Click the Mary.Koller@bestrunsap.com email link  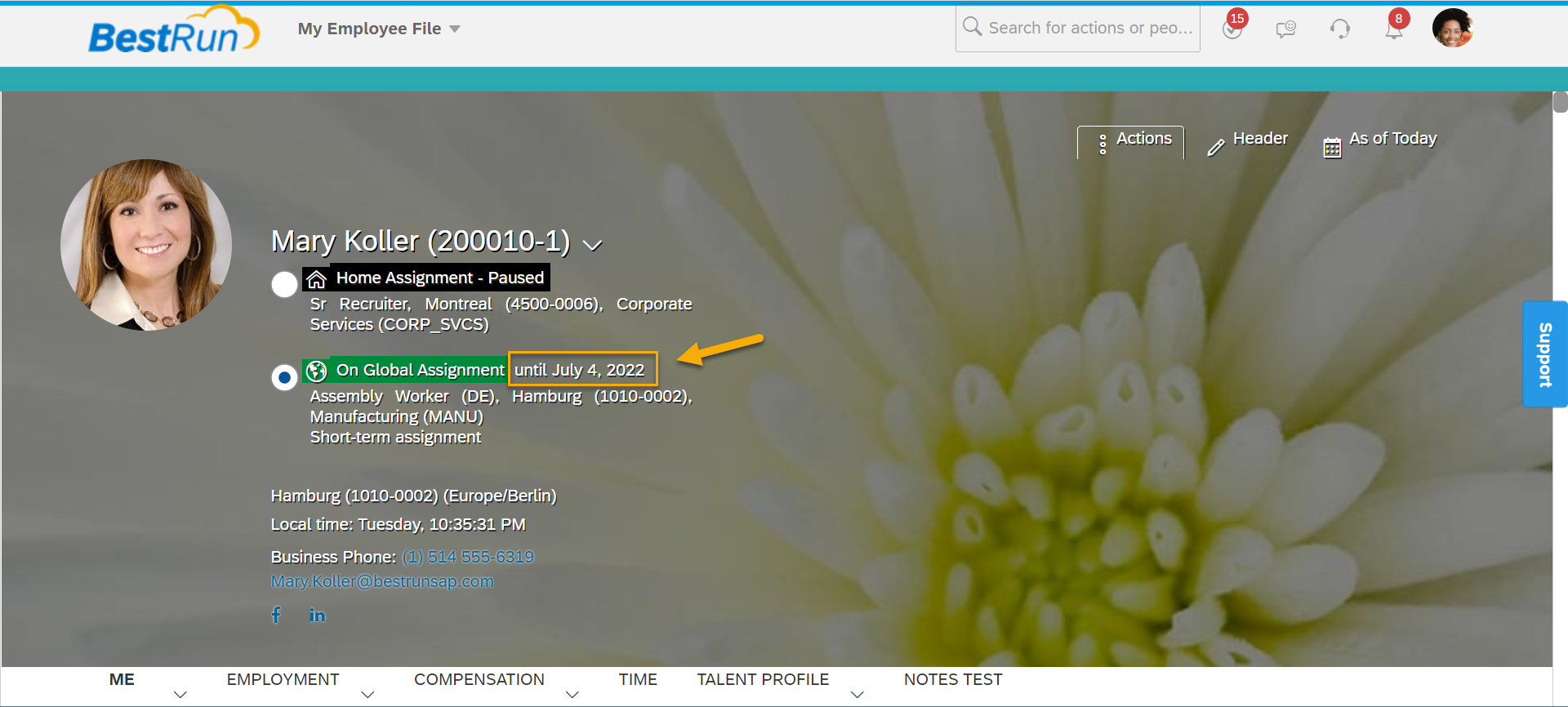pos(382,581)
